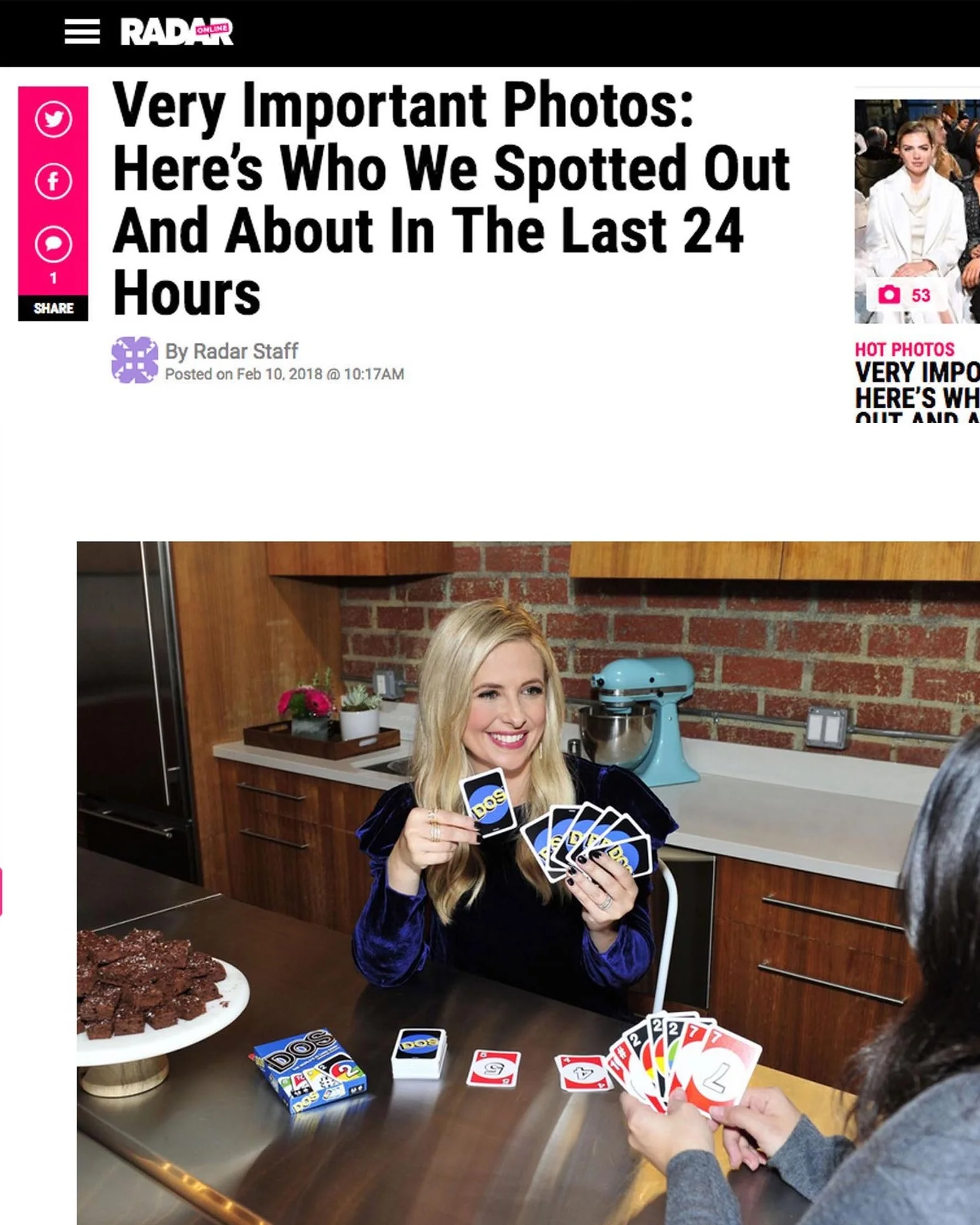Click the comment count number 1
Screen dimensions: 980x1225
coord(53,278)
